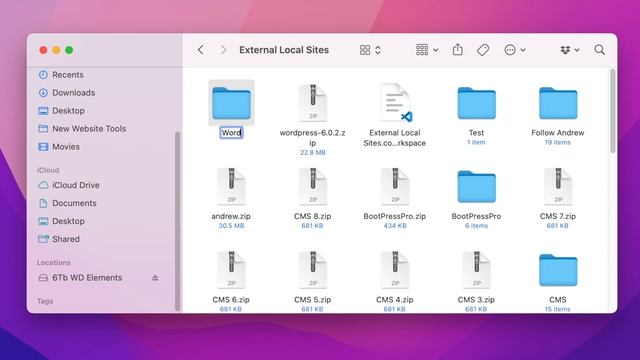
Task: Click the 'External Local Sites' window title
Action: (x=284, y=50)
